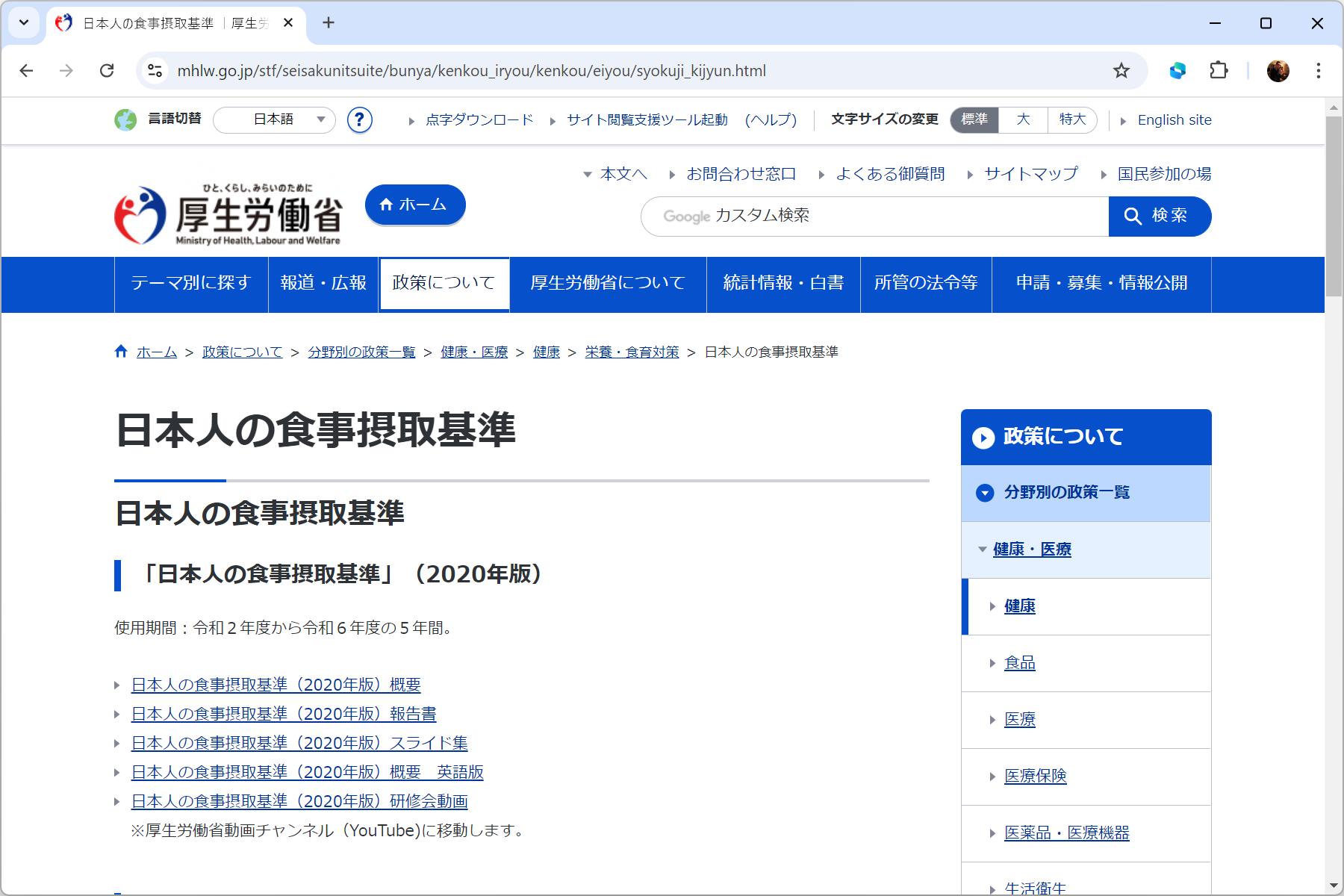This screenshot has width=1344, height=896.
Task: Open よくある御質問
Action: coord(890,174)
